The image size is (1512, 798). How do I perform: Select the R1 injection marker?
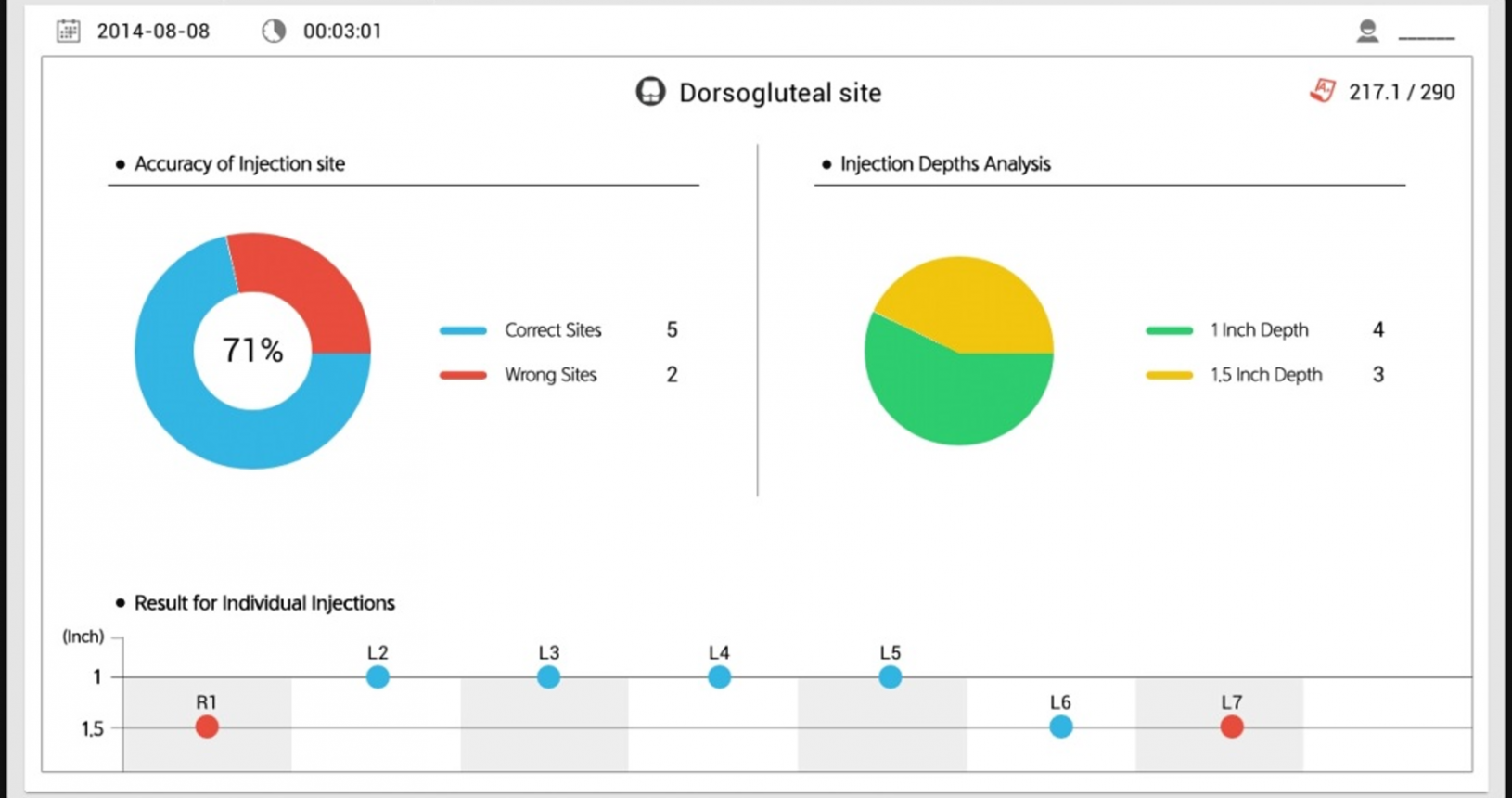click(x=207, y=727)
